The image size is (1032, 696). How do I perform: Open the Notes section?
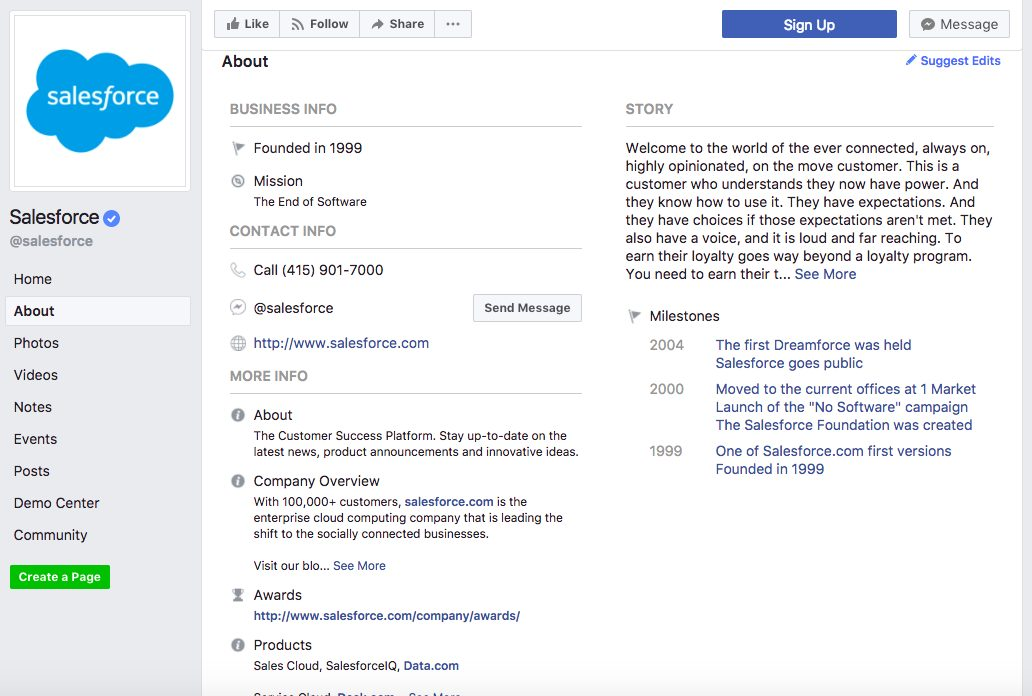(98, 407)
